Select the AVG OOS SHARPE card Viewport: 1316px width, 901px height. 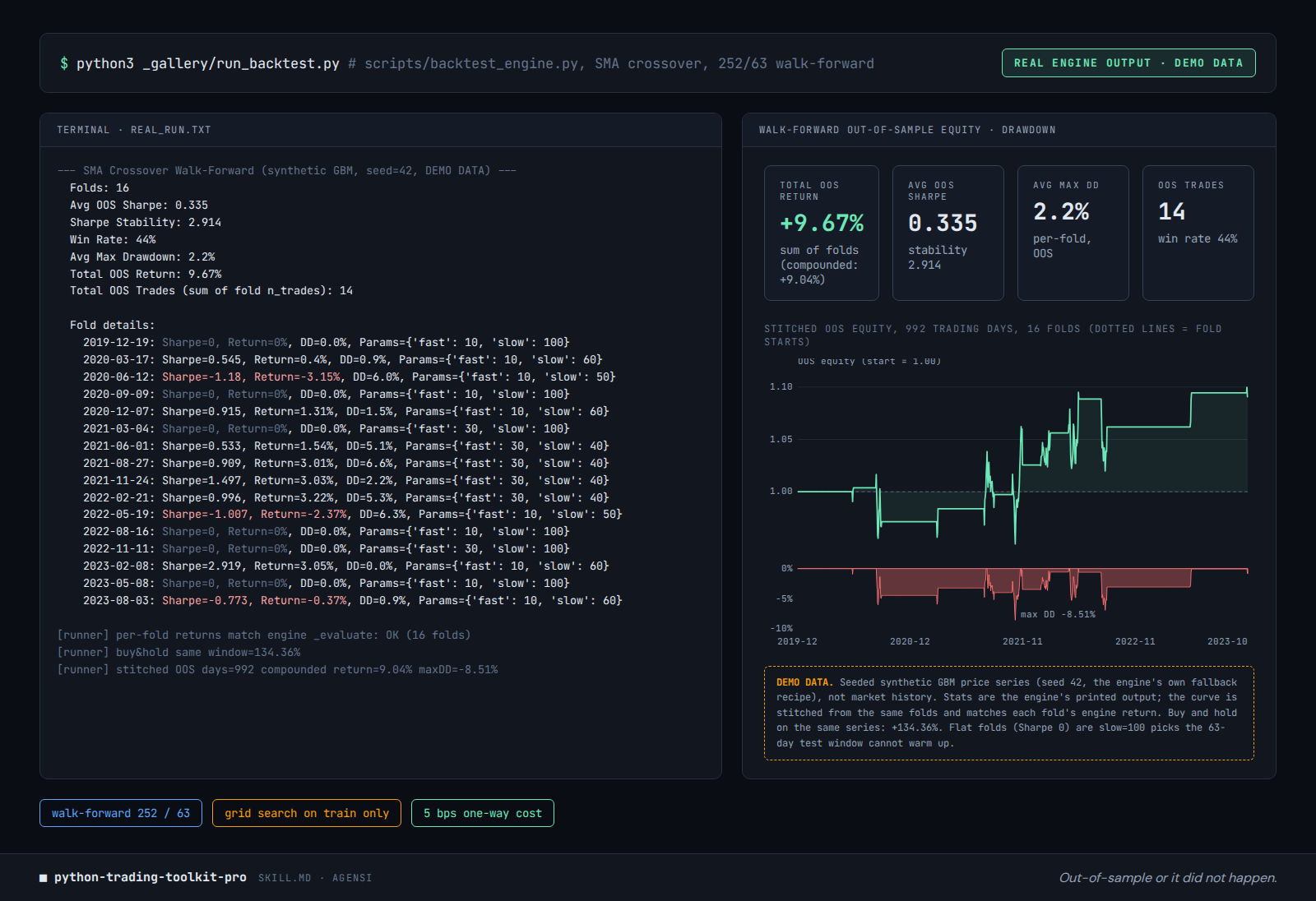pos(948,233)
